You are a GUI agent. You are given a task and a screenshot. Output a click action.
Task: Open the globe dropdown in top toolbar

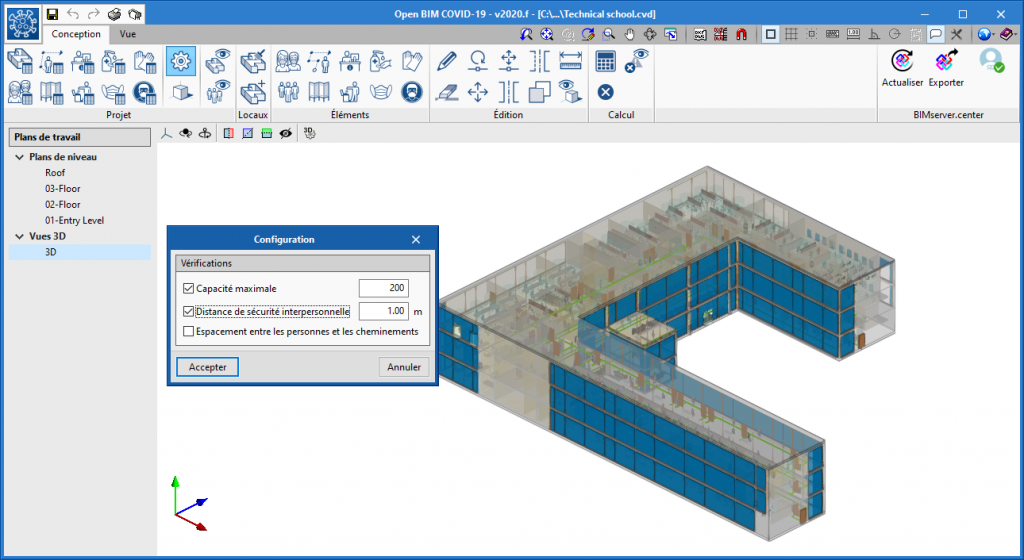[987, 34]
